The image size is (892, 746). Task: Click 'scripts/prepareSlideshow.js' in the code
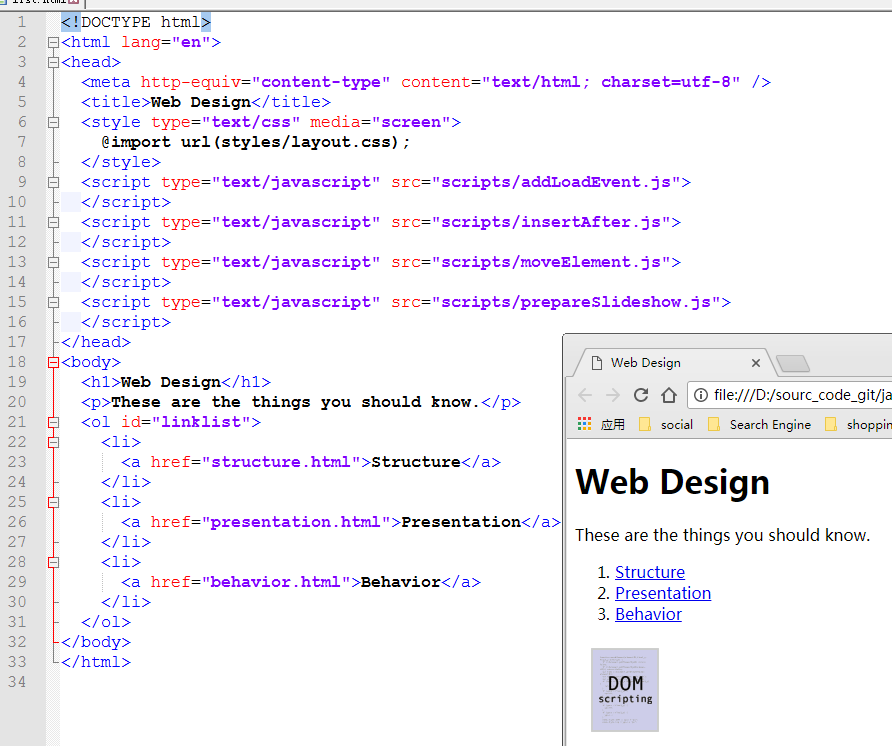(576, 302)
